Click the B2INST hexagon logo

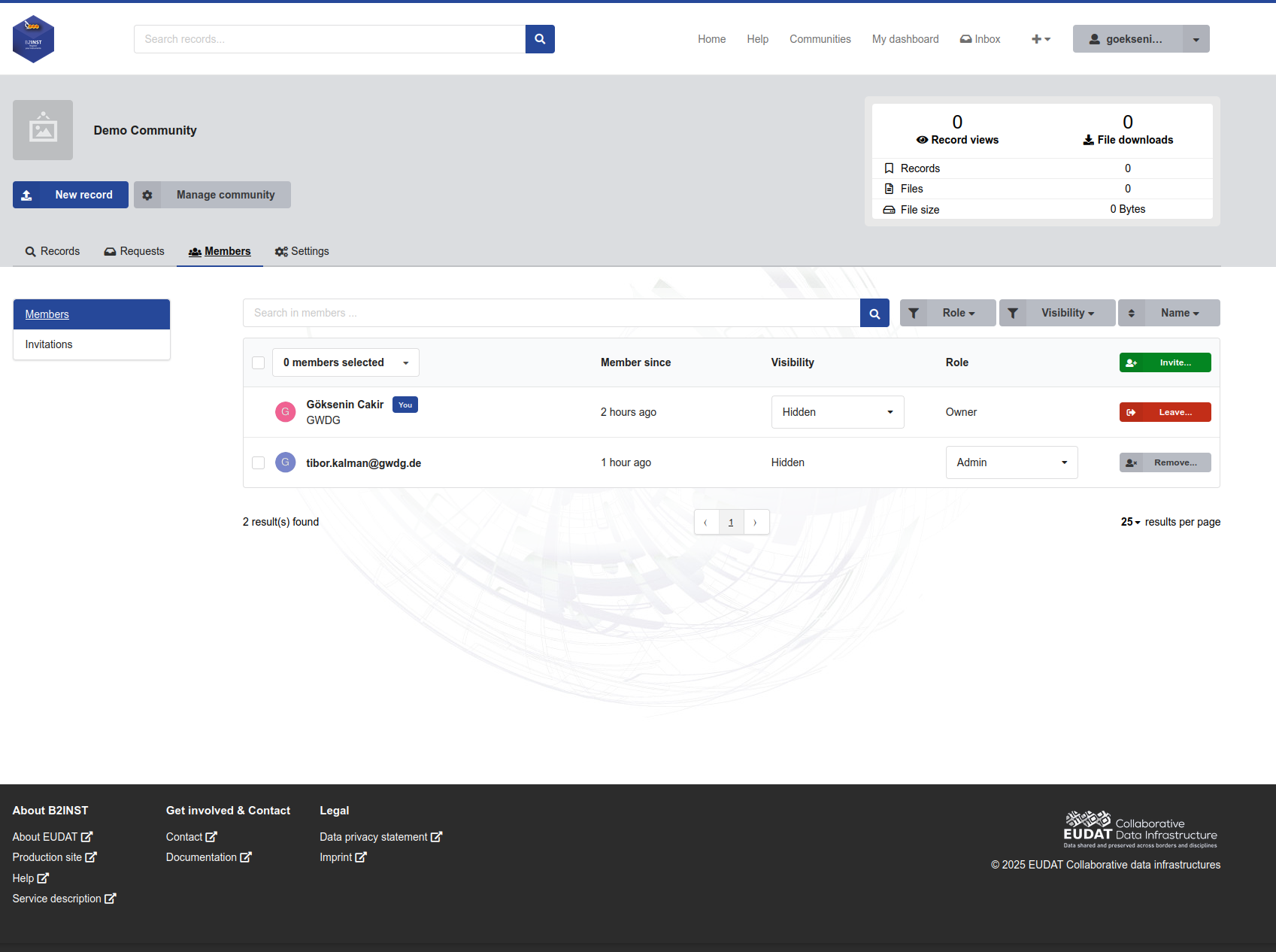click(x=33, y=39)
